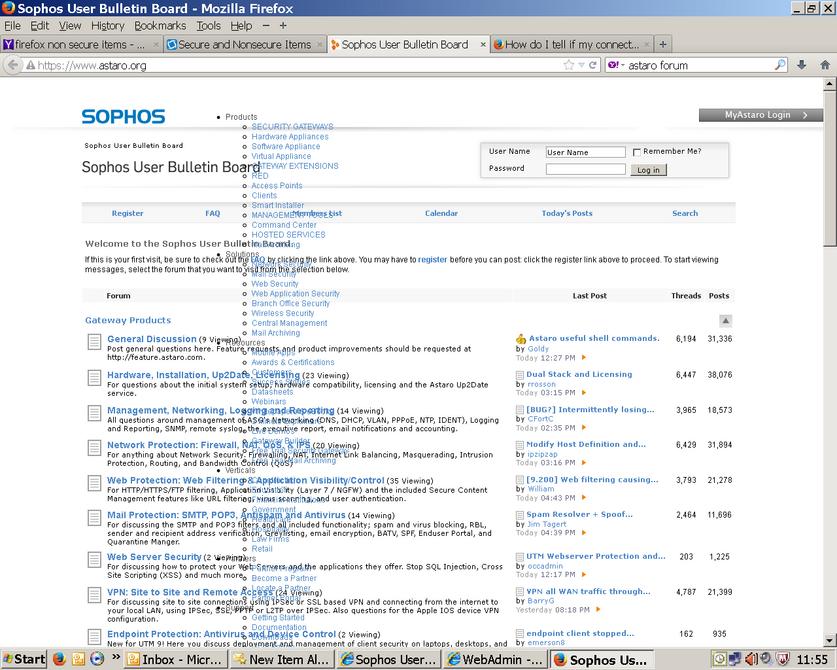This screenshot has width=837, height=670.
Task: Switch to the Inbox - Microsoft taskbar window
Action: pos(176,659)
